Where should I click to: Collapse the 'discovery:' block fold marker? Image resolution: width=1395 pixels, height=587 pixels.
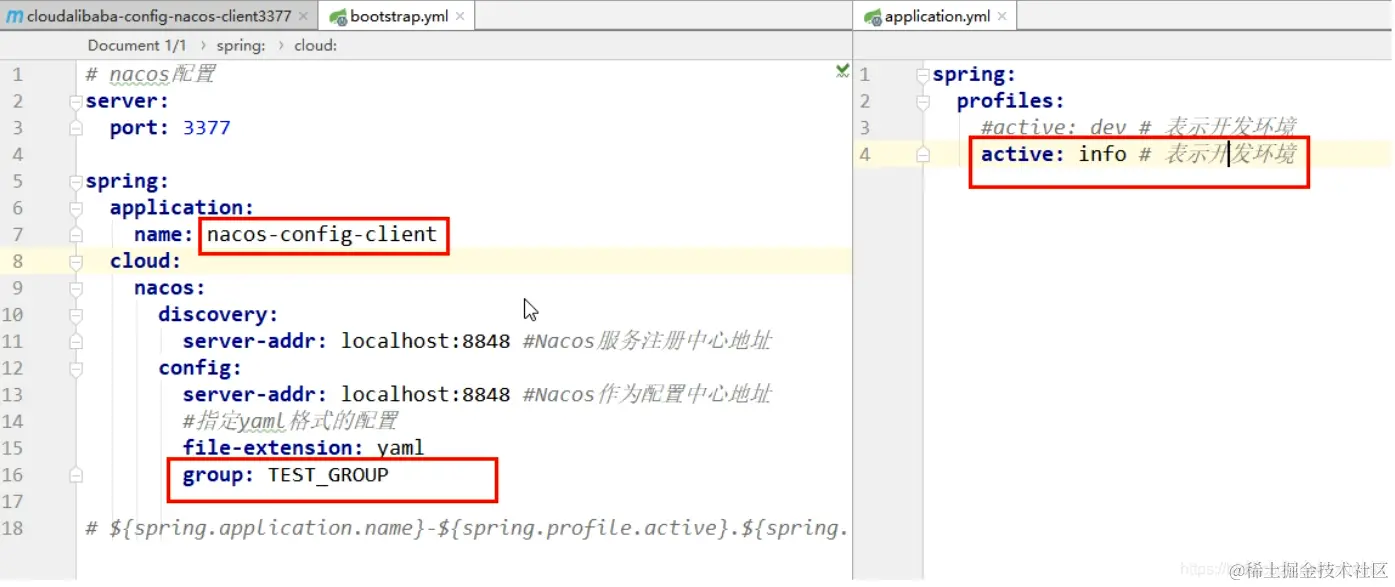(76, 314)
